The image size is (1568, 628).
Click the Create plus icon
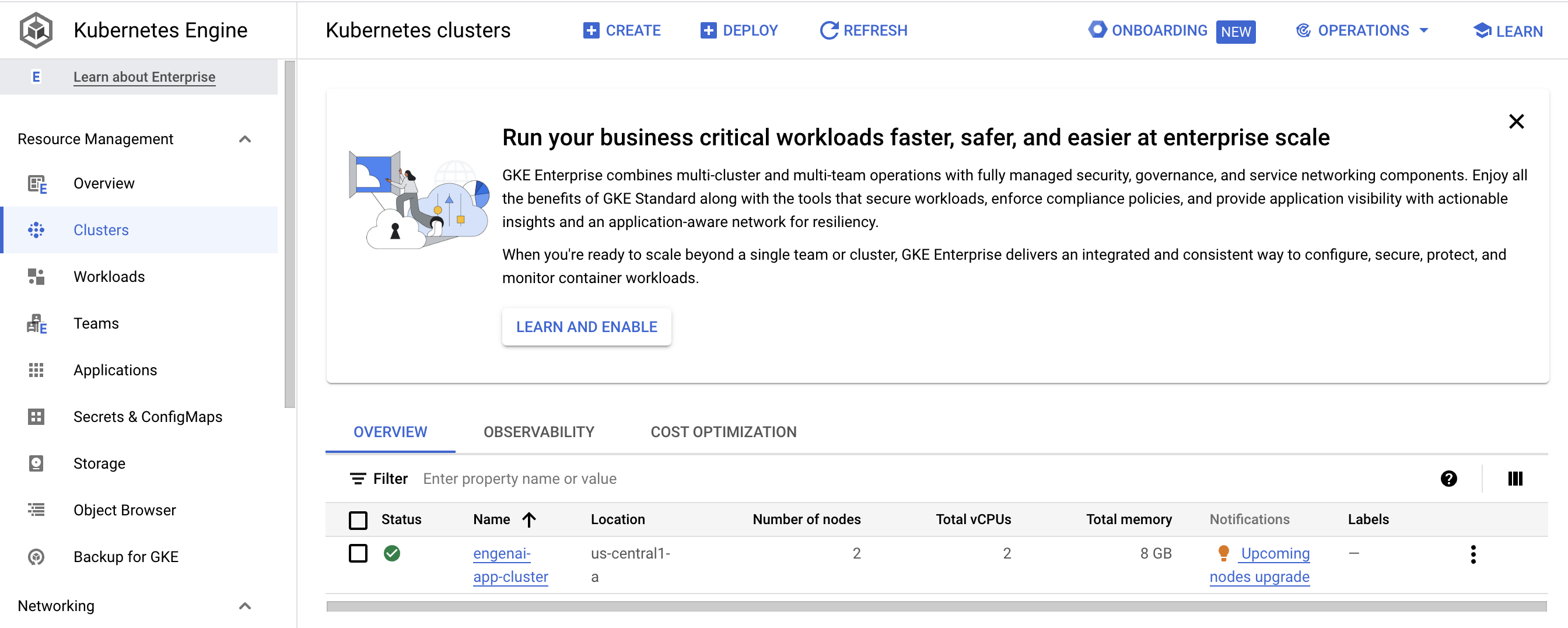click(x=591, y=30)
